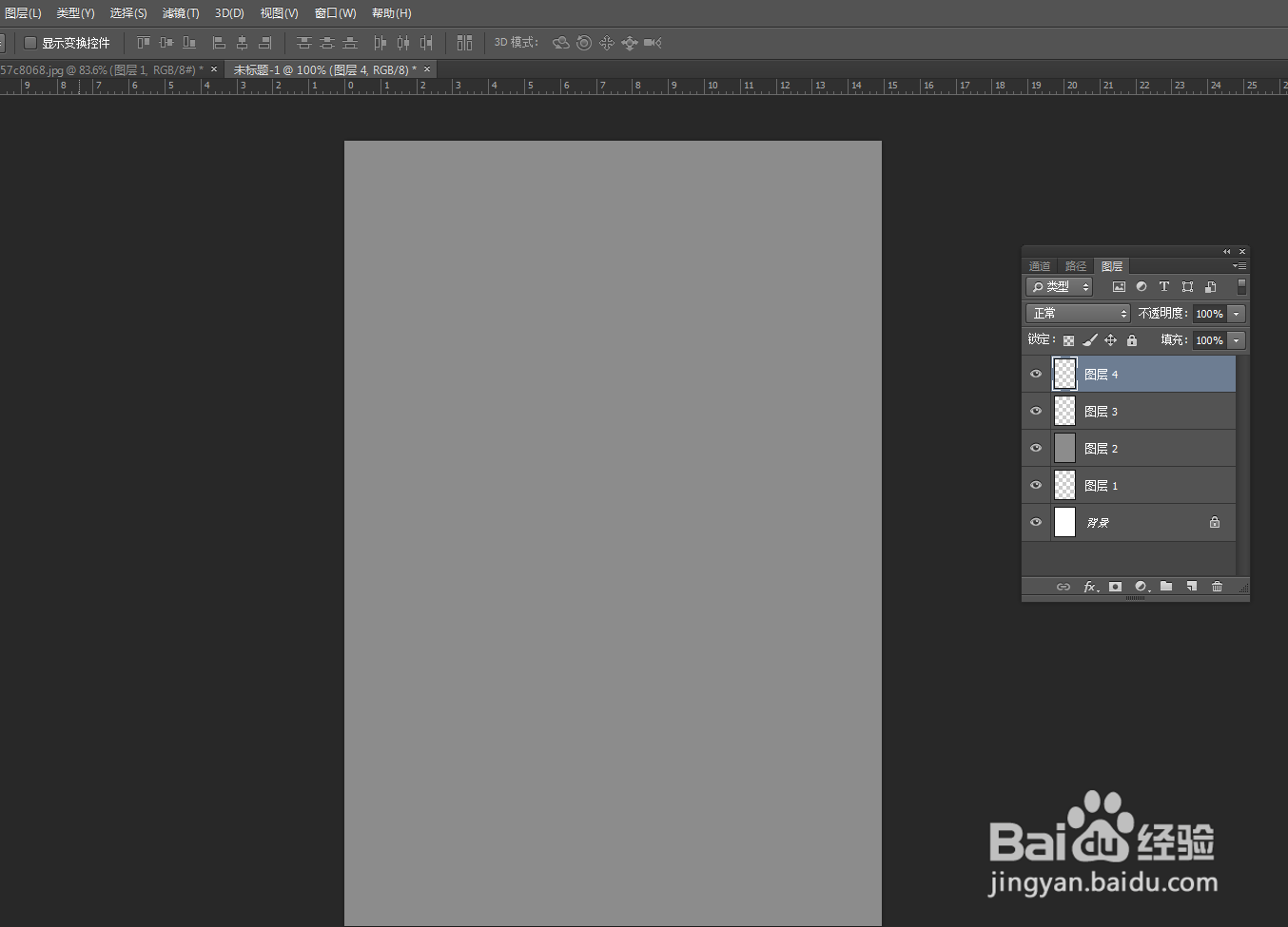Click the distribute top edges icon
1288x927 pixels.
pos(304,43)
